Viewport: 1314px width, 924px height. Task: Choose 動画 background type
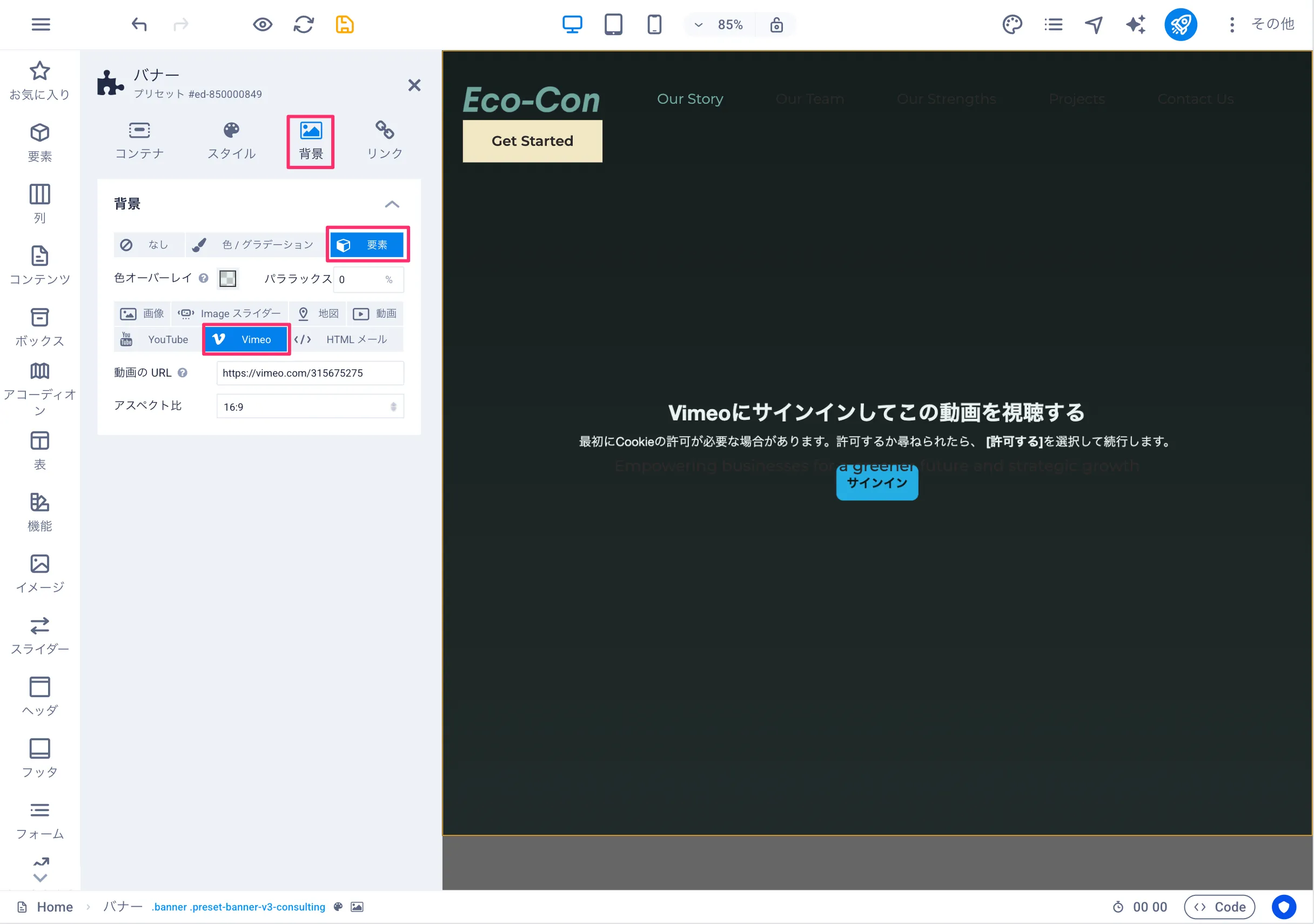click(x=376, y=313)
